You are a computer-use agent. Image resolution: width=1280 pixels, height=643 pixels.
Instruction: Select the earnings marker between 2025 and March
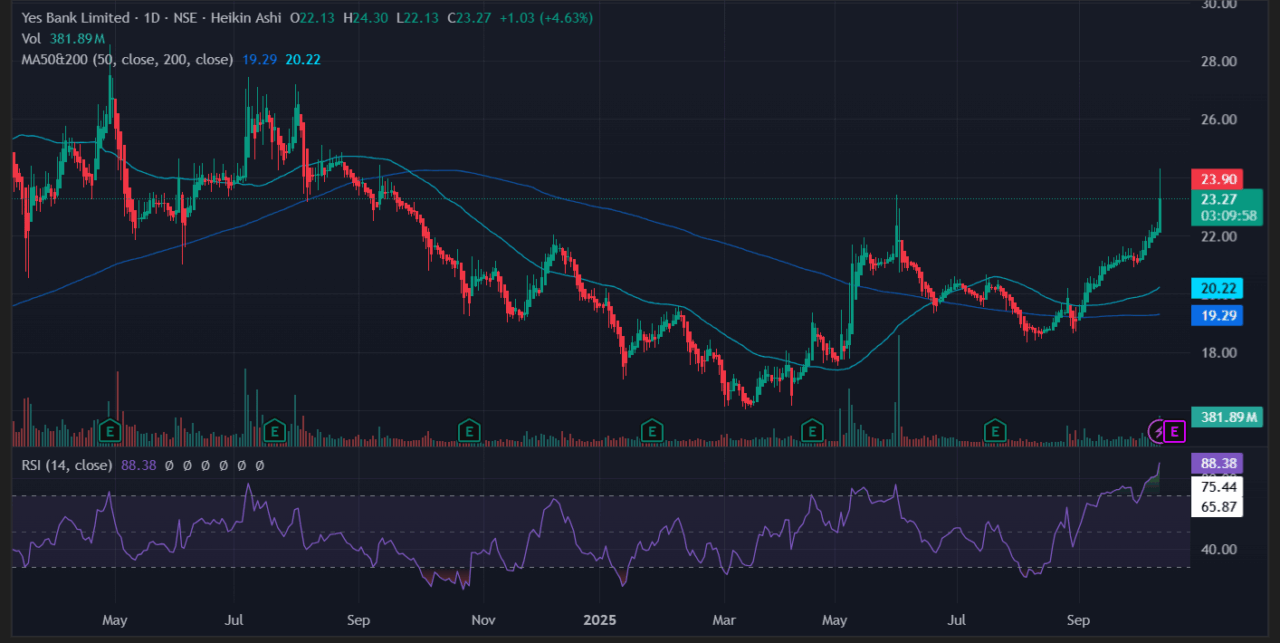(x=652, y=431)
